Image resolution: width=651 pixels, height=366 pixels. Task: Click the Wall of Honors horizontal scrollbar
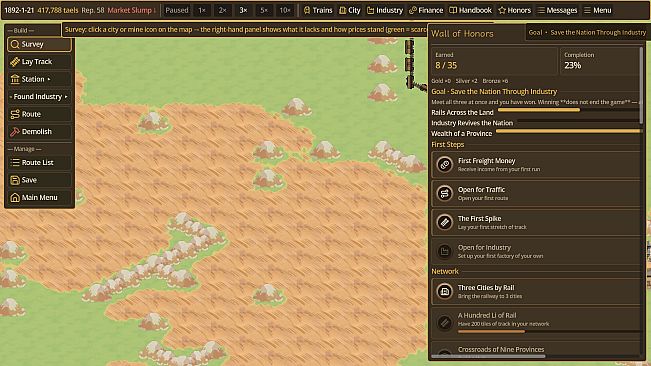pyautogui.click(x=488, y=356)
